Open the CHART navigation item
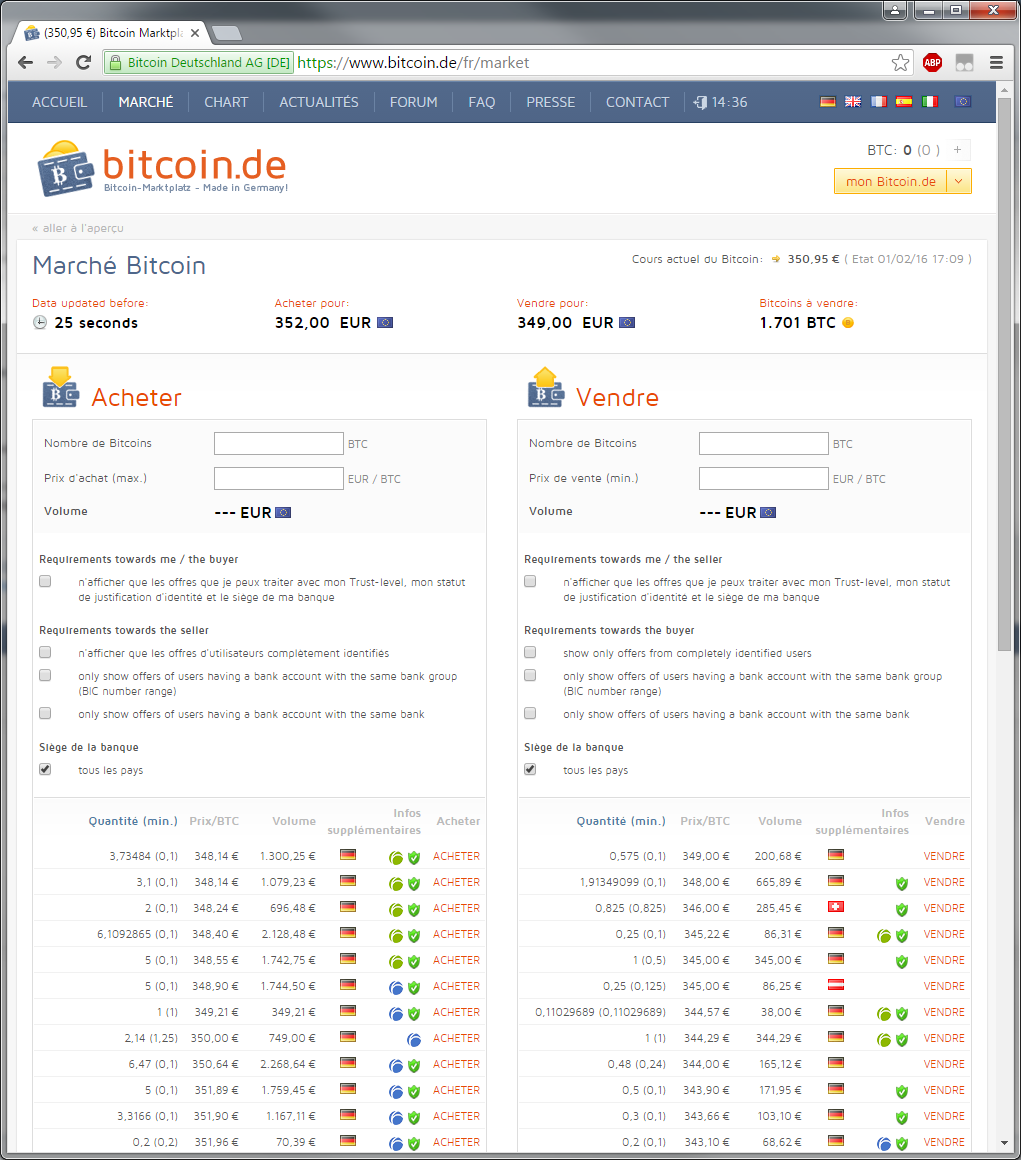The height and width of the screenshot is (1160, 1021). point(226,102)
